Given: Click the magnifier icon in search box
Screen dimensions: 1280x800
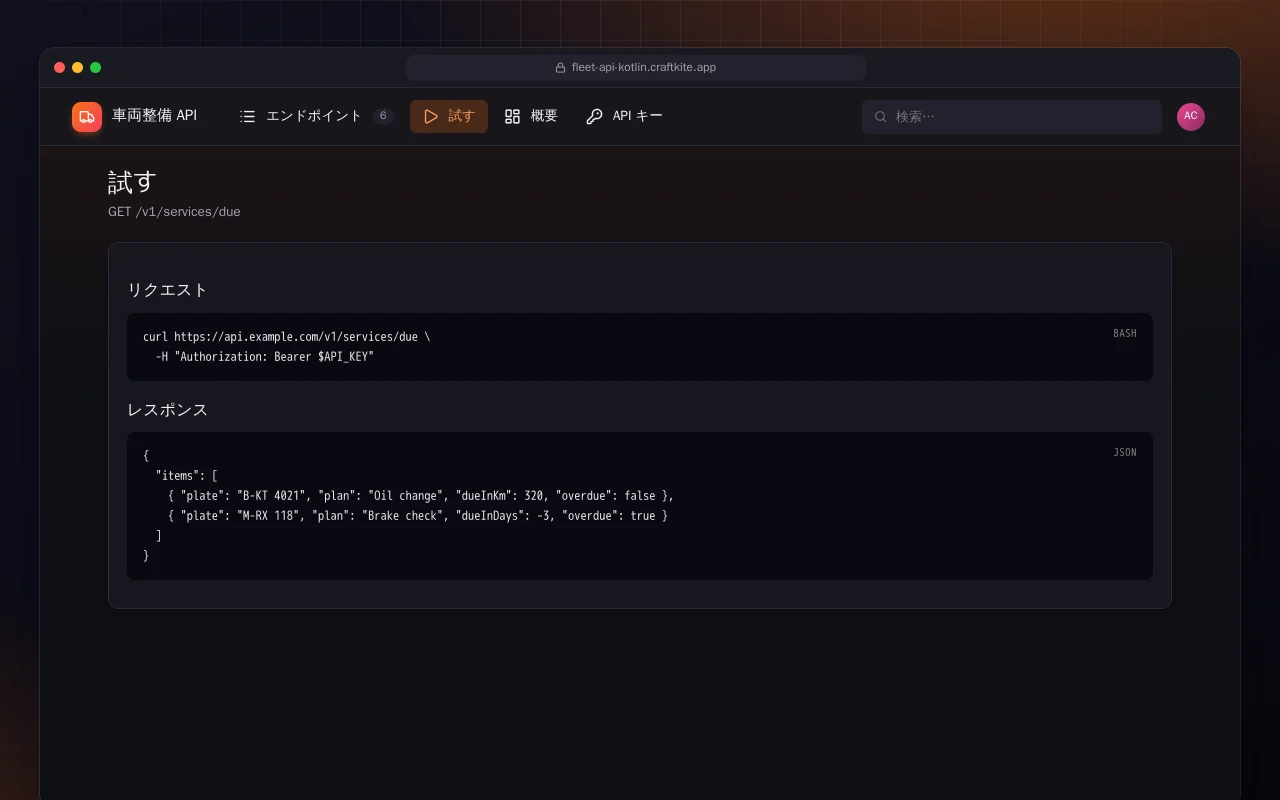Looking at the screenshot, I should tap(881, 117).
